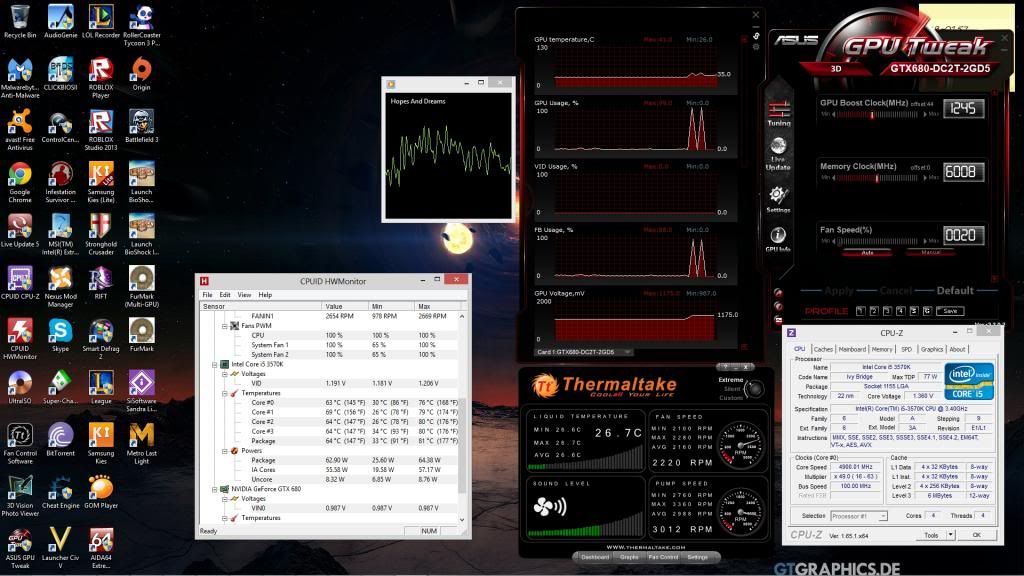Open the GPU card selector dropdown
The width and height of the screenshot is (1024, 576).
tap(584, 352)
